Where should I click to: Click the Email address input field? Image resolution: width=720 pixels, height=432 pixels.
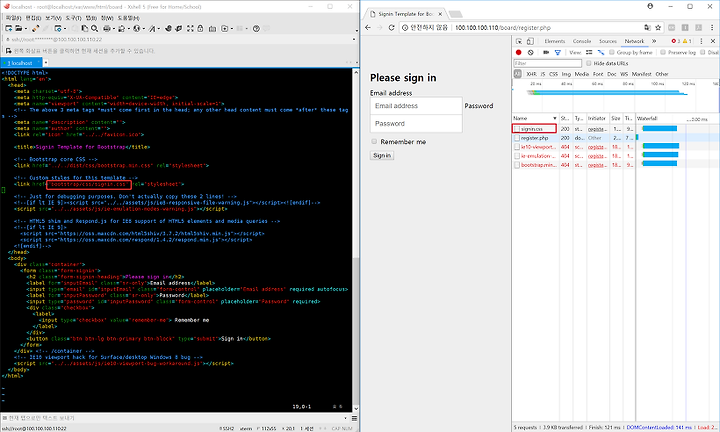pos(416,106)
